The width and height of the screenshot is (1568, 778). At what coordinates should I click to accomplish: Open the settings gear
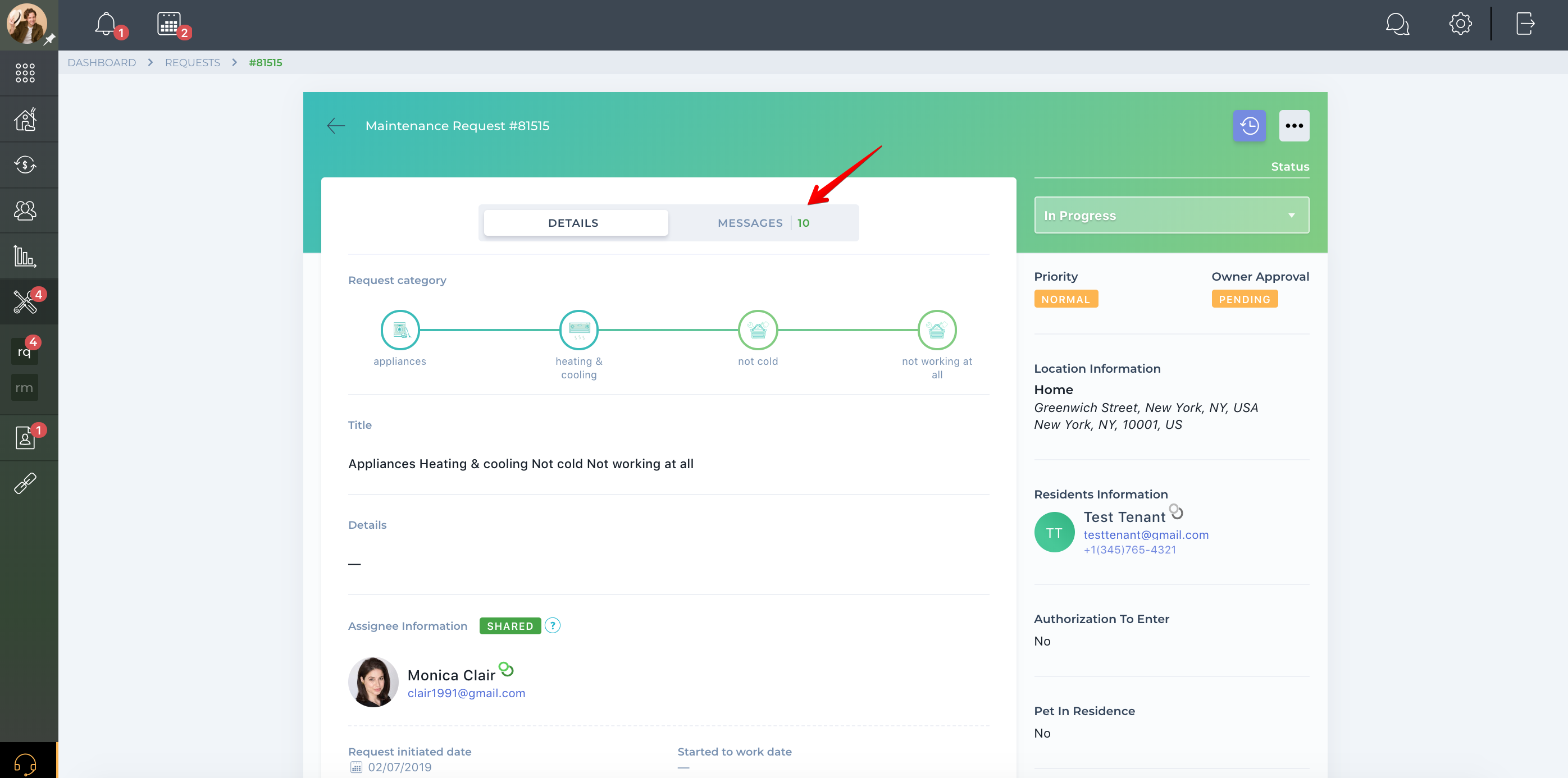tap(1460, 24)
